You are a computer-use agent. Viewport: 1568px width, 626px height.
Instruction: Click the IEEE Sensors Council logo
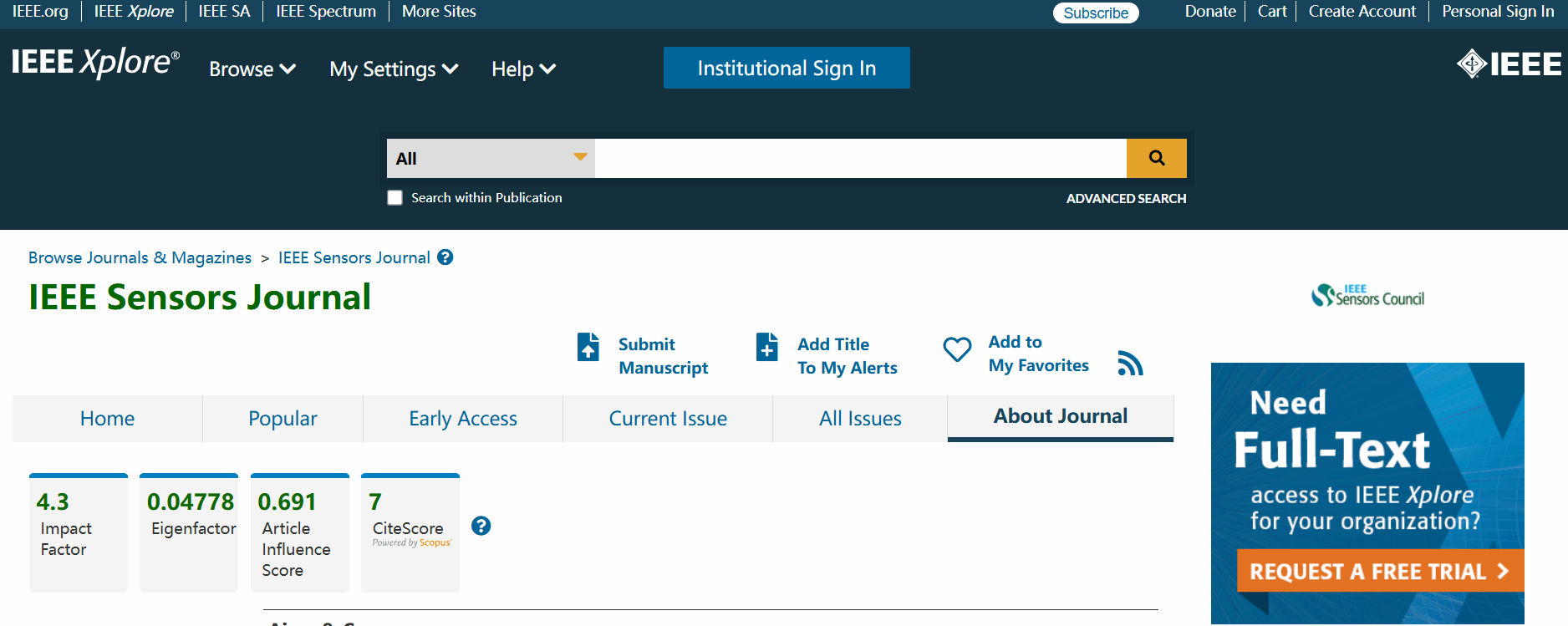pos(1367,296)
